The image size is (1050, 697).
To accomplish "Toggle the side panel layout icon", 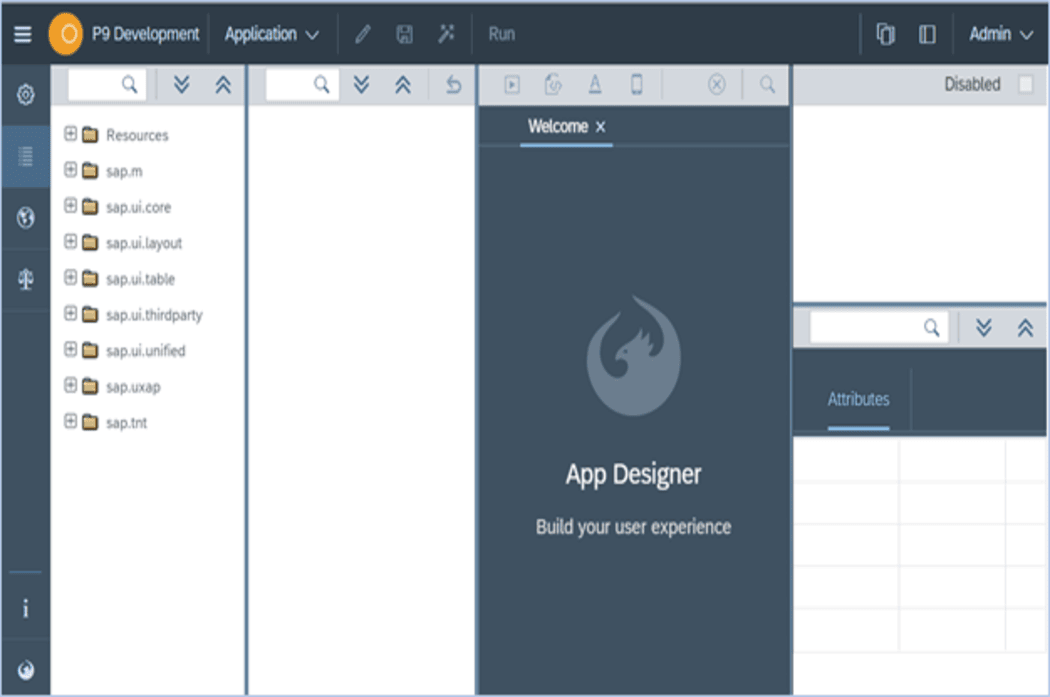I will click(x=927, y=34).
